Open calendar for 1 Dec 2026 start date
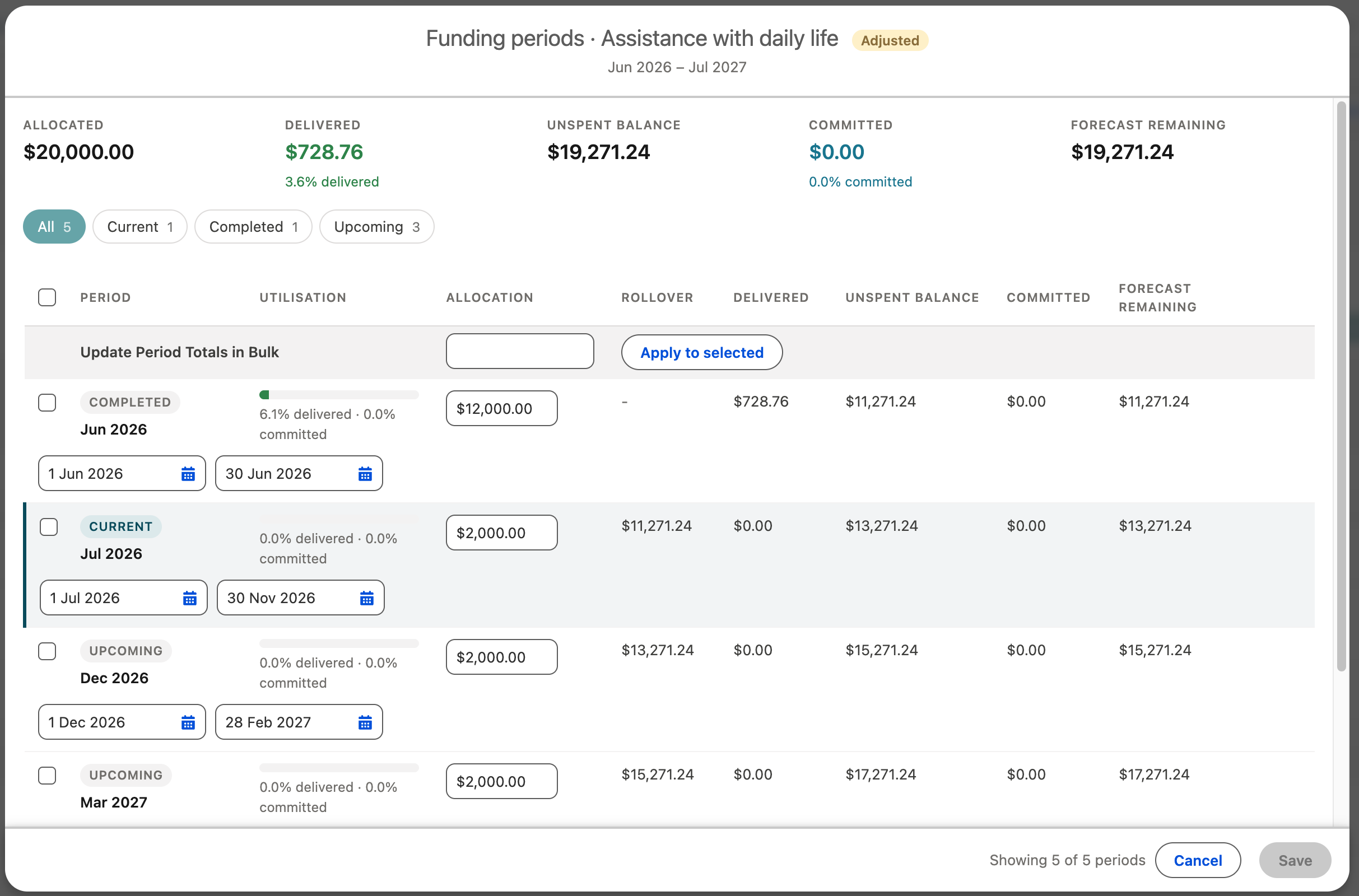This screenshot has width=1359, height=896. tap(188, 723)
